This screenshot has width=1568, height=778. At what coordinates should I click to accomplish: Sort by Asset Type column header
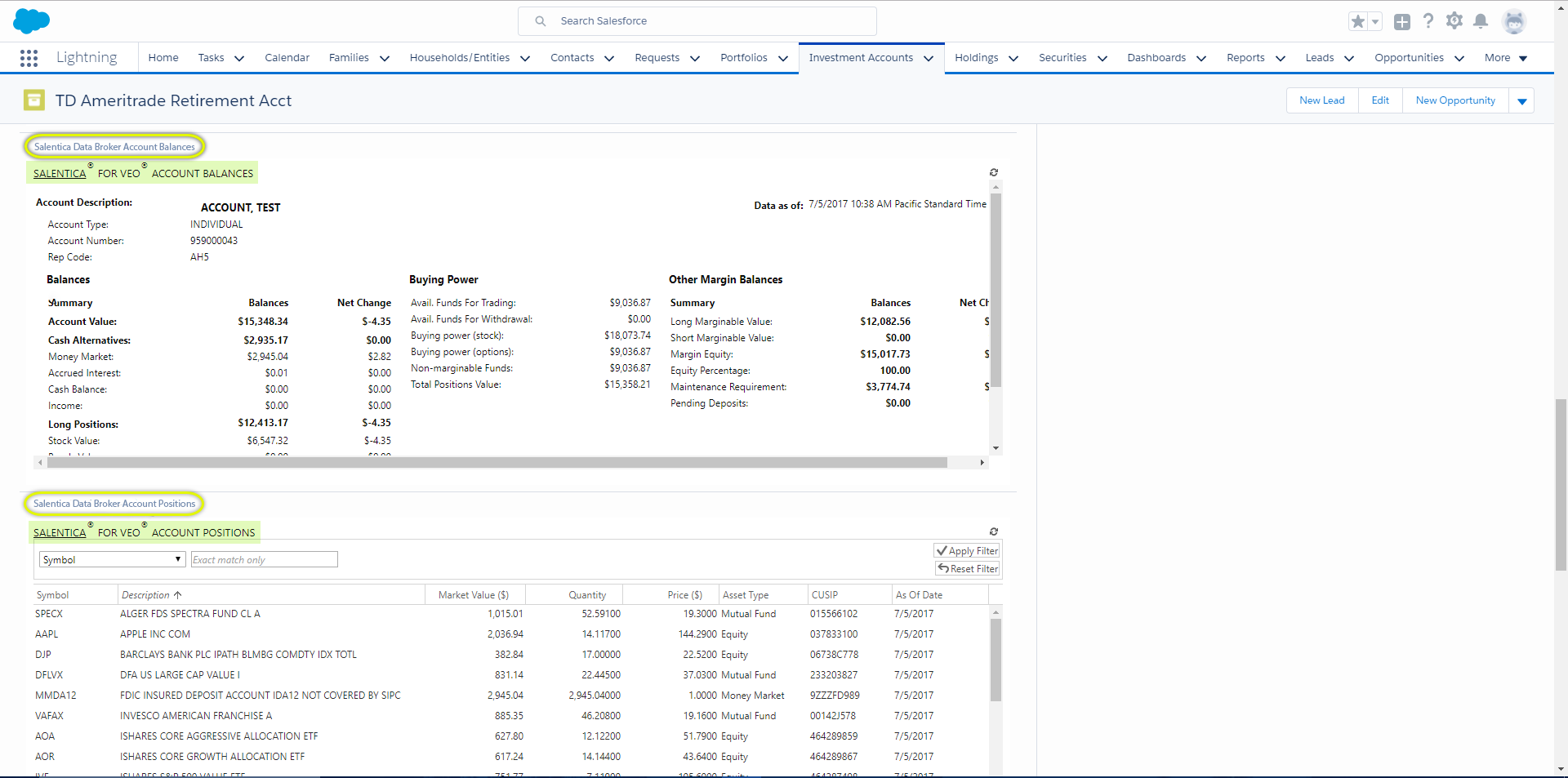[x=746, y=595]
